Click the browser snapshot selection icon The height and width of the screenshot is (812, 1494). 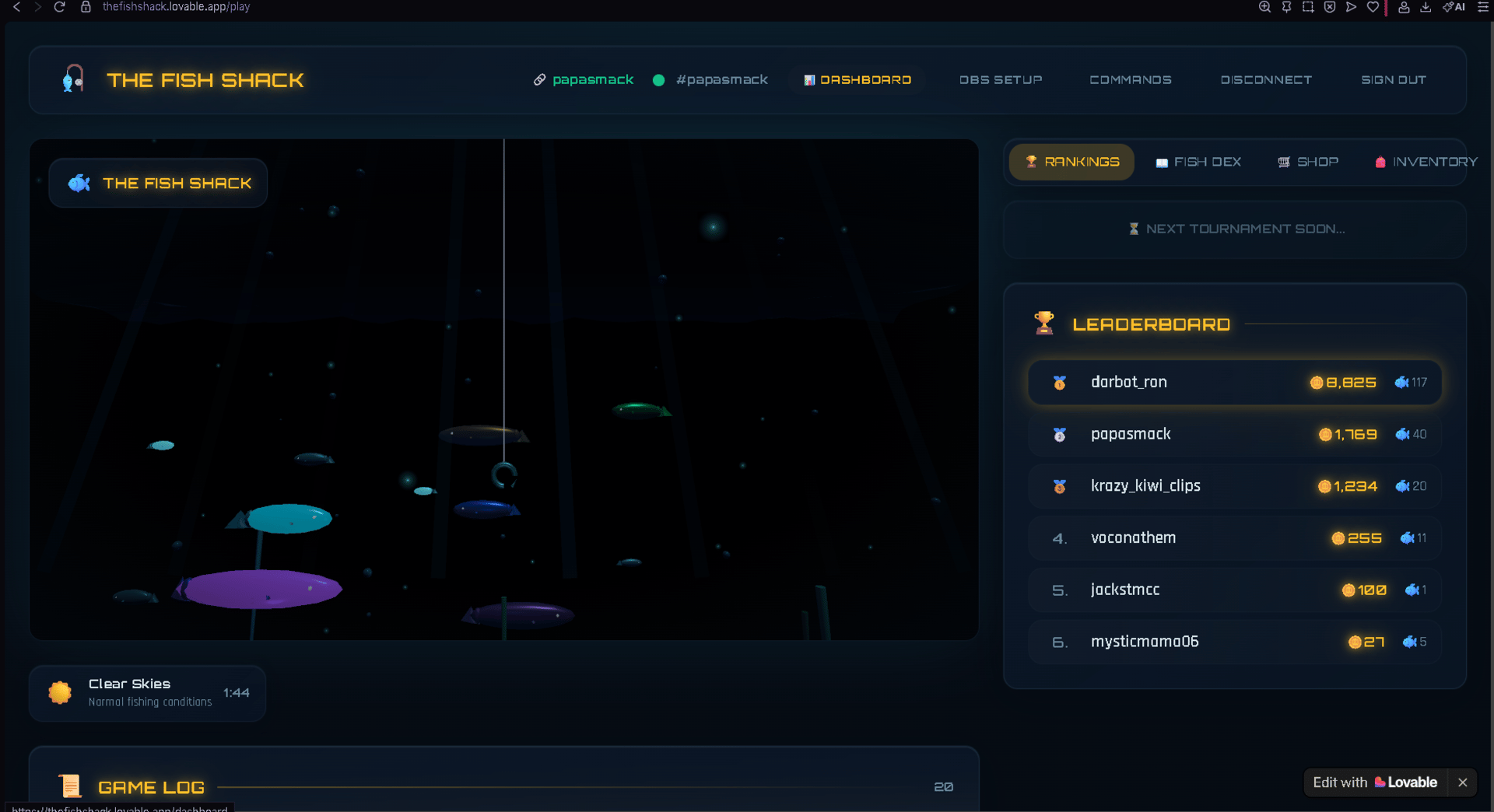click(x=1308, y=7)
